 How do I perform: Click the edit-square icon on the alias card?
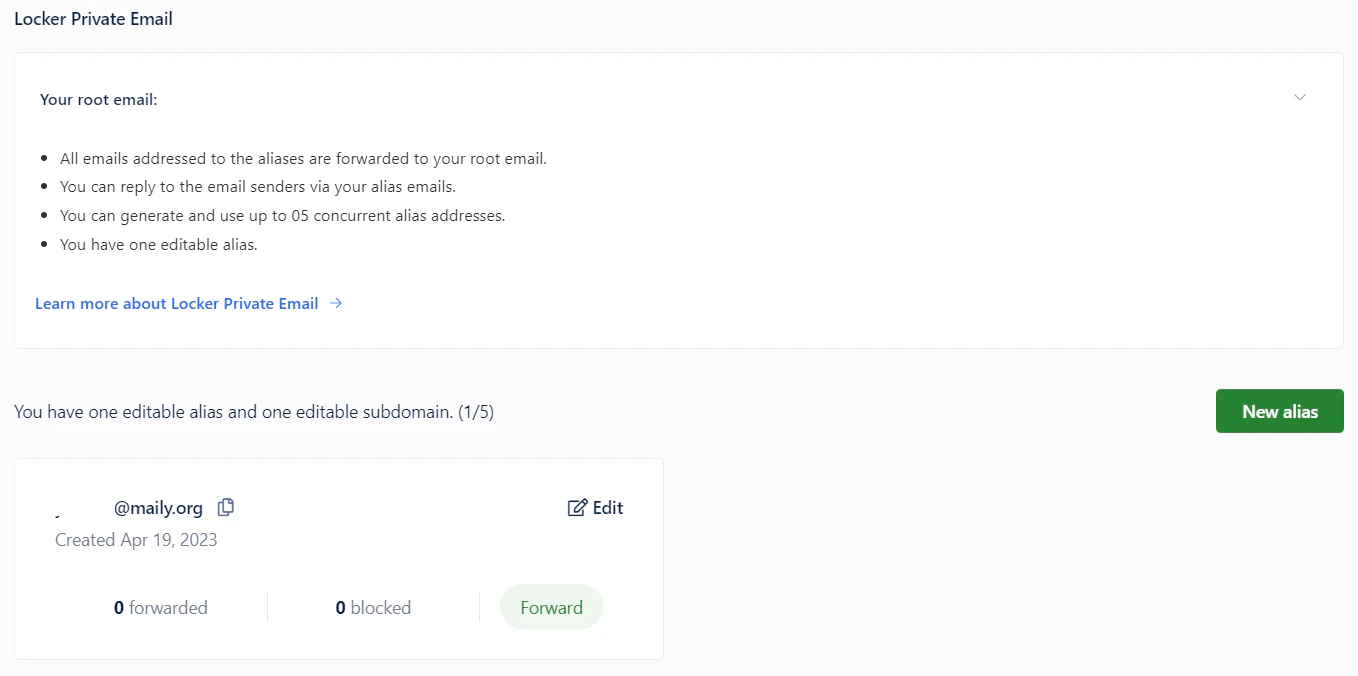point(577,507)
